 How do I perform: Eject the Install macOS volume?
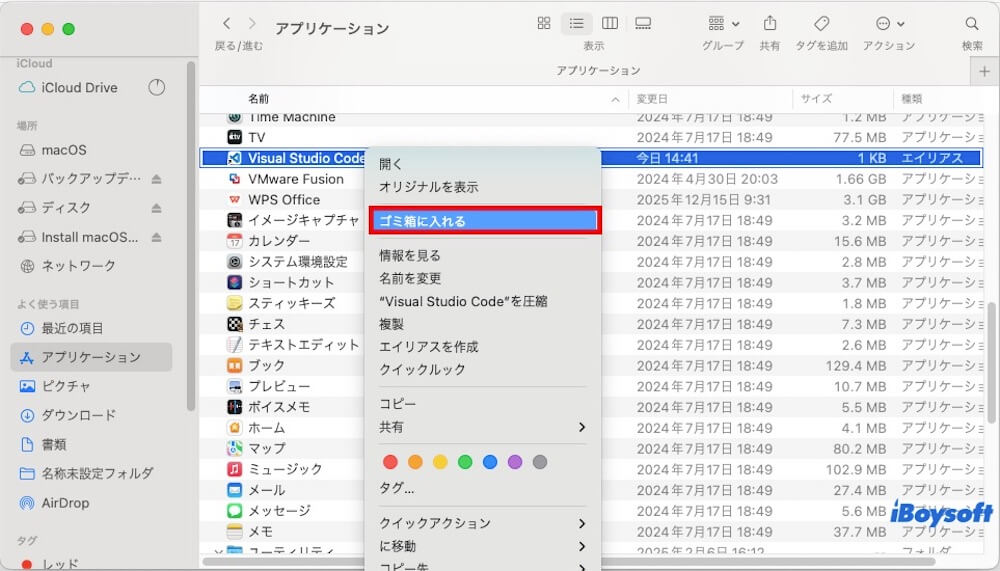tap(156, 237)
